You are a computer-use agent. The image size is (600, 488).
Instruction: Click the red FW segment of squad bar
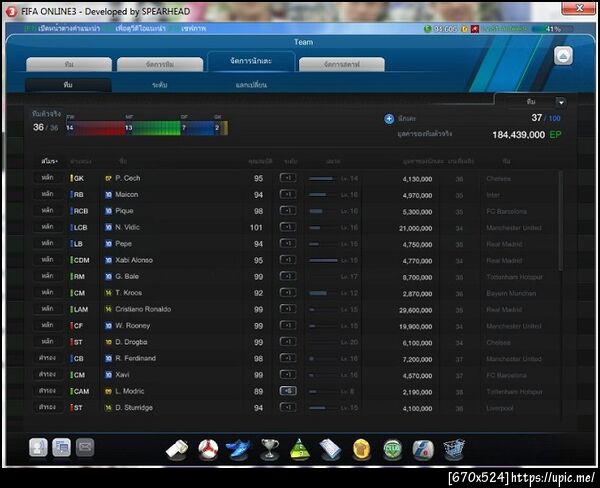coord(96,128)
